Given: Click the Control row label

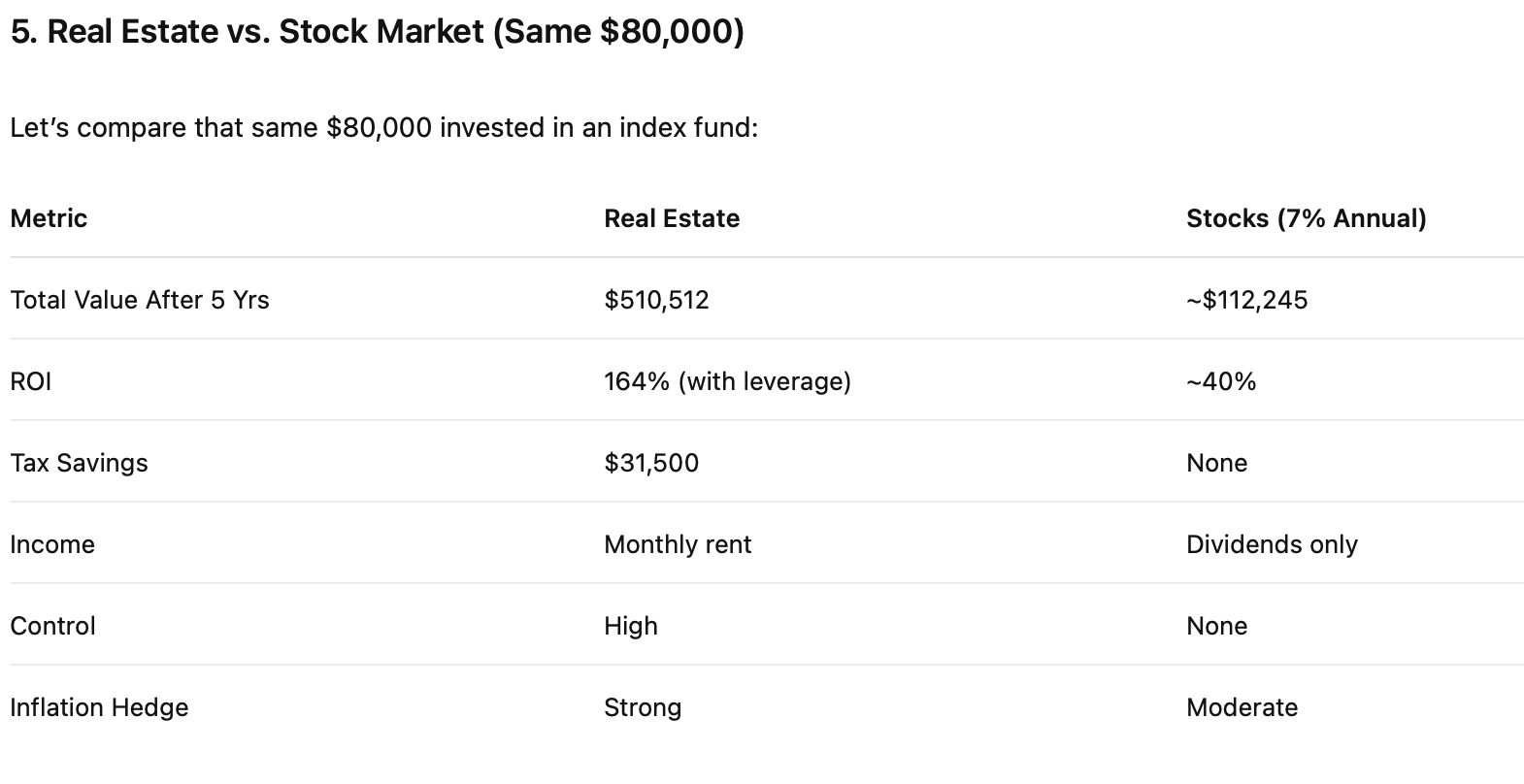Looking at the screenshot, I should click(52, 626).
